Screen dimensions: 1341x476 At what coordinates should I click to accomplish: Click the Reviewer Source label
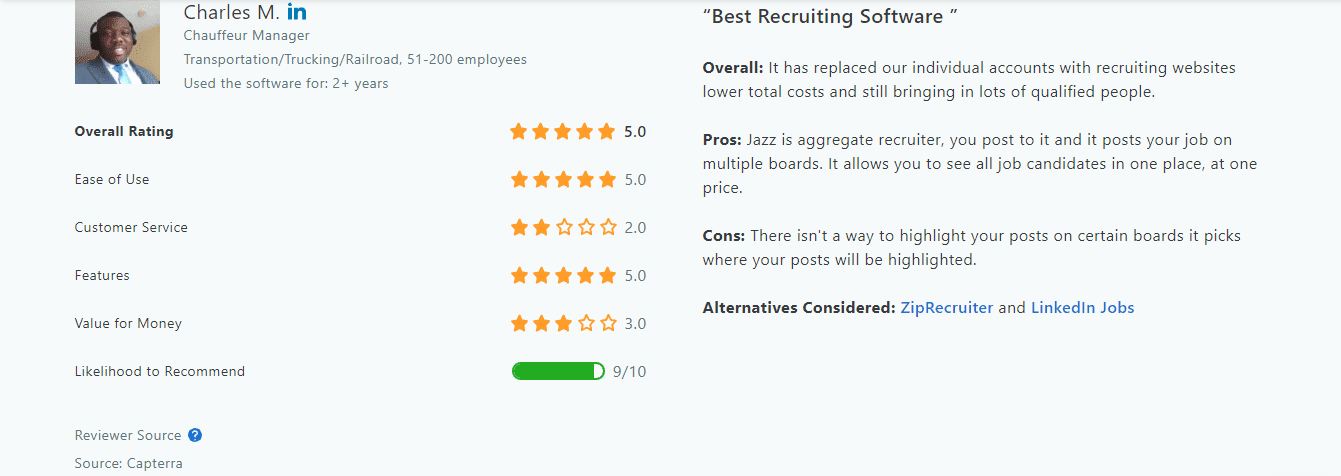(128, 435)
